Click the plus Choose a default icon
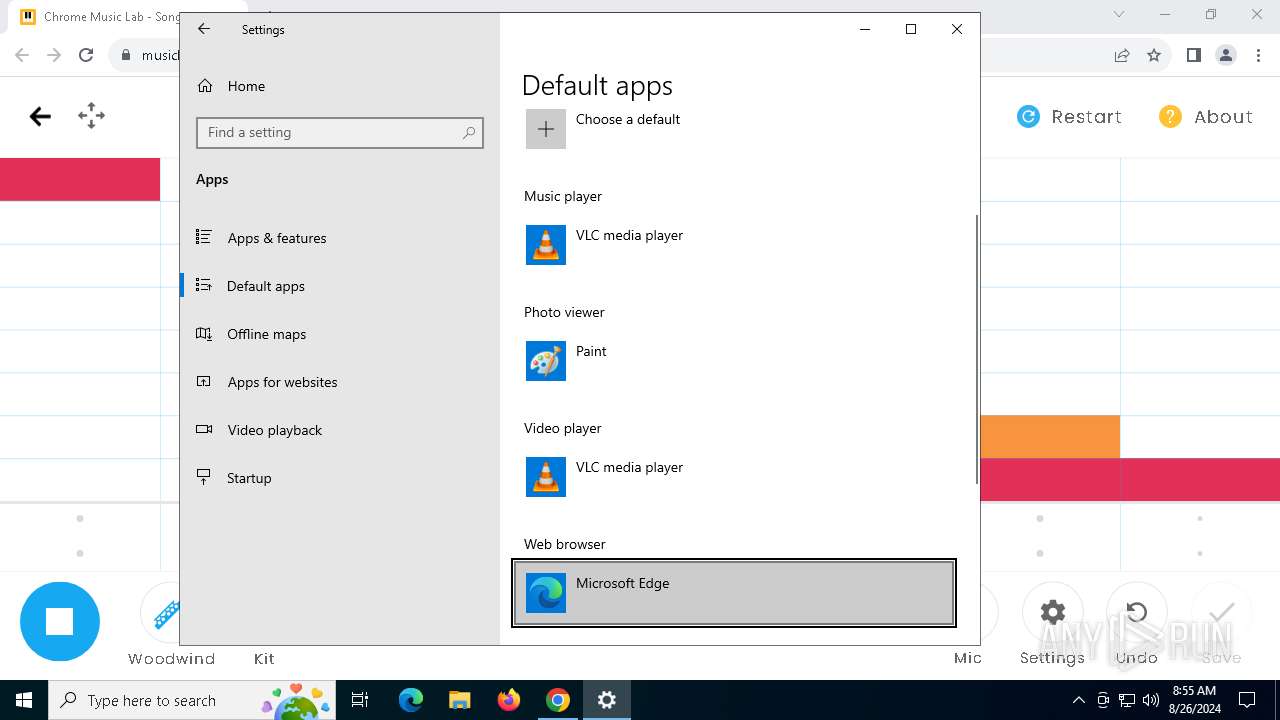The width and height of the screenshot is (1280, 720). tap(546, 129)
